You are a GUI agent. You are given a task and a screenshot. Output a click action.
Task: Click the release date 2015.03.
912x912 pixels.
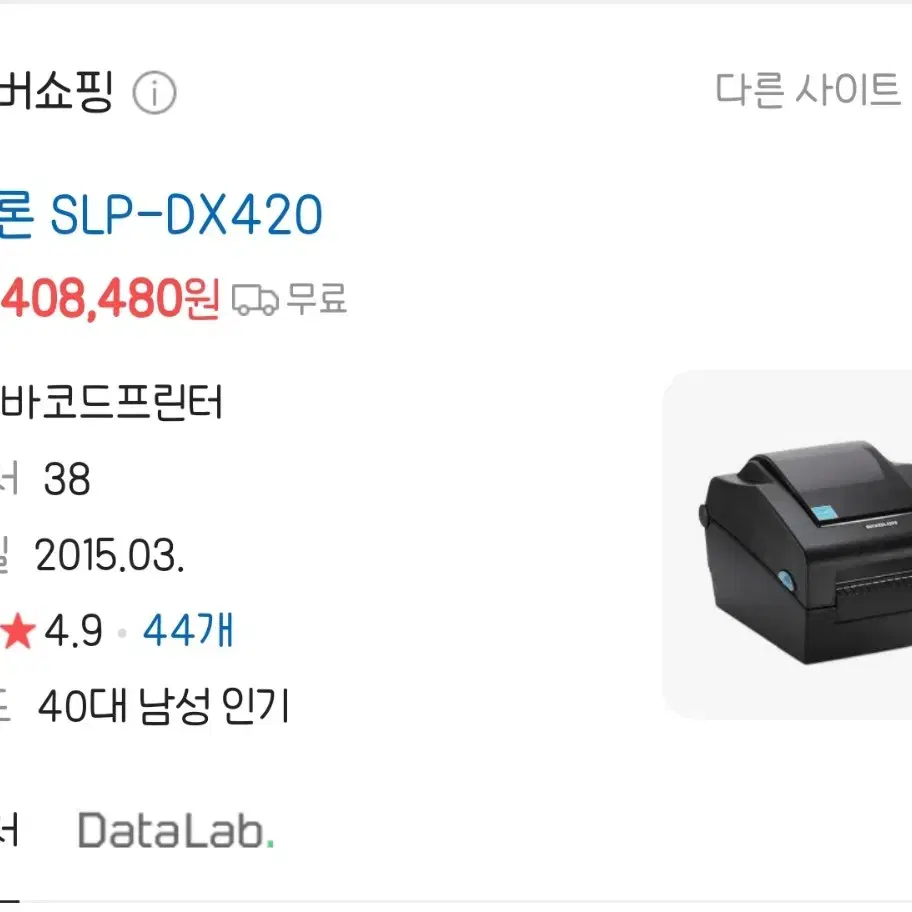[109, 555]
